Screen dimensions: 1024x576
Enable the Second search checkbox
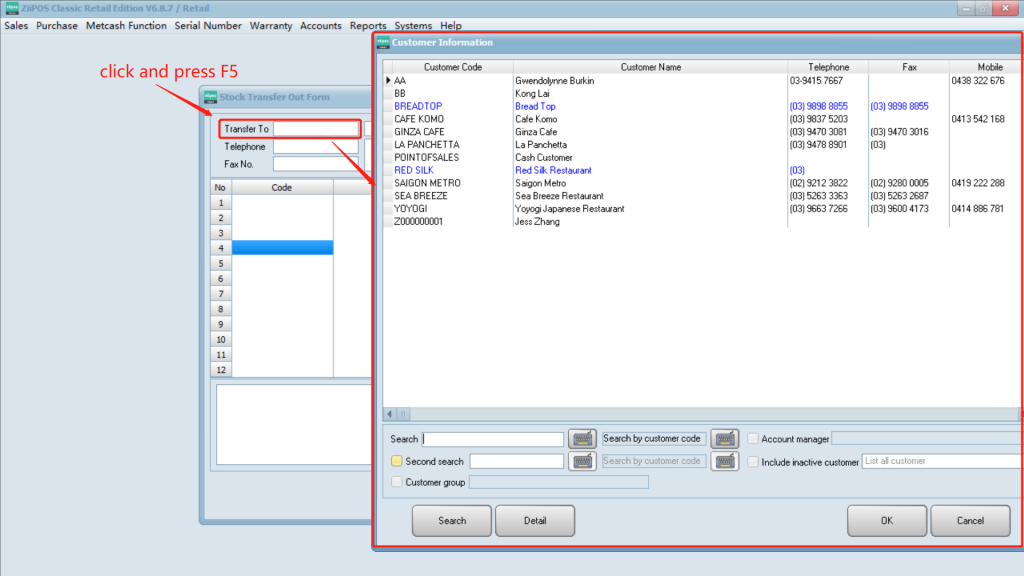397,462
